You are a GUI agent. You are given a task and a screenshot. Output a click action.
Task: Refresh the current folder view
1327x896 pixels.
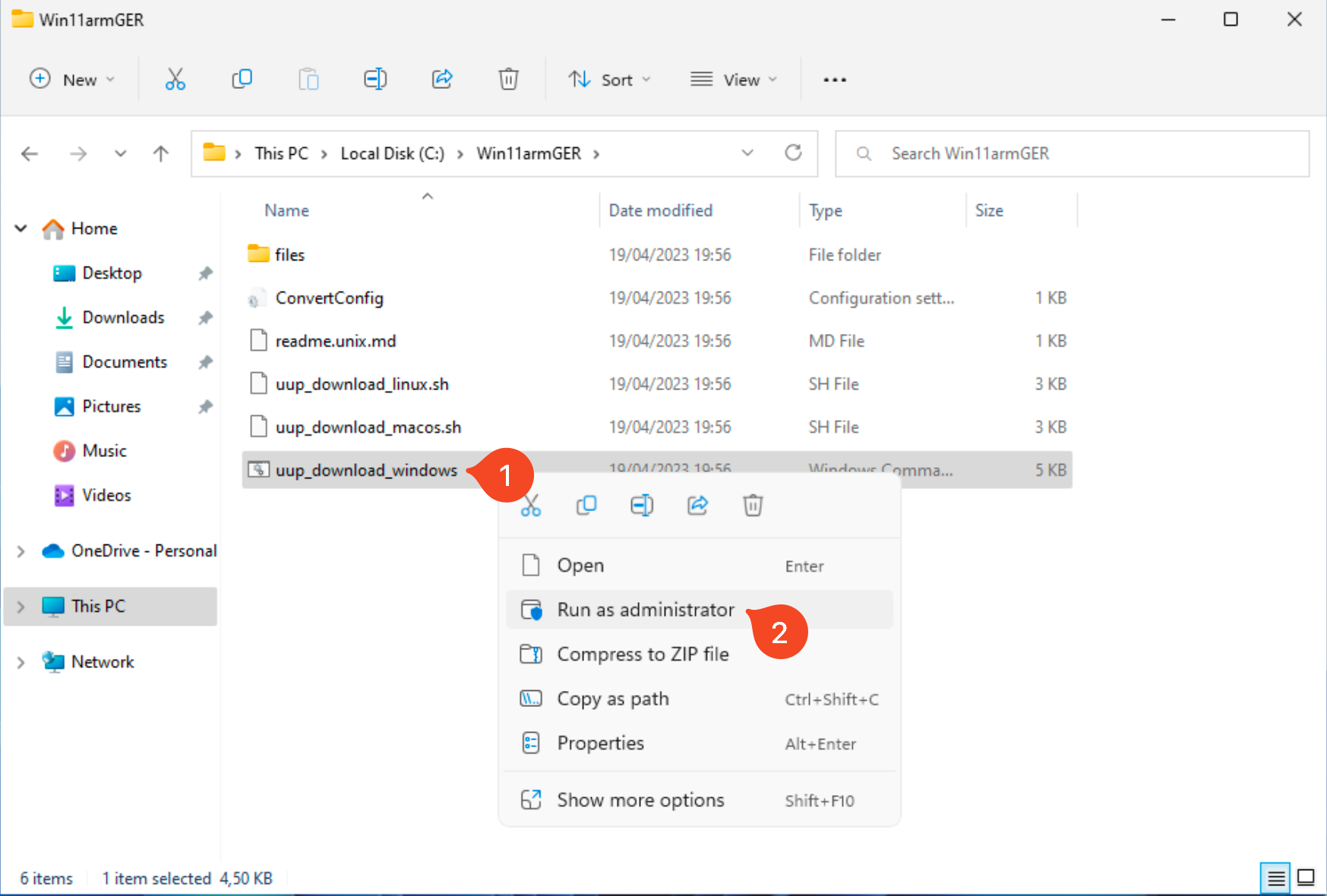(793, 153)
